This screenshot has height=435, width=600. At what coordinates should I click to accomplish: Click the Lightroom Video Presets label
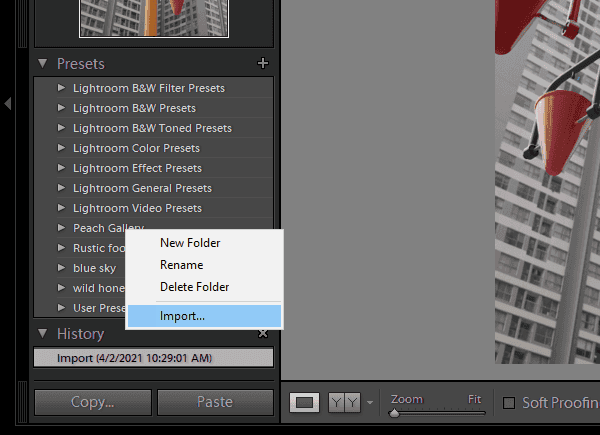pos(137,208)
